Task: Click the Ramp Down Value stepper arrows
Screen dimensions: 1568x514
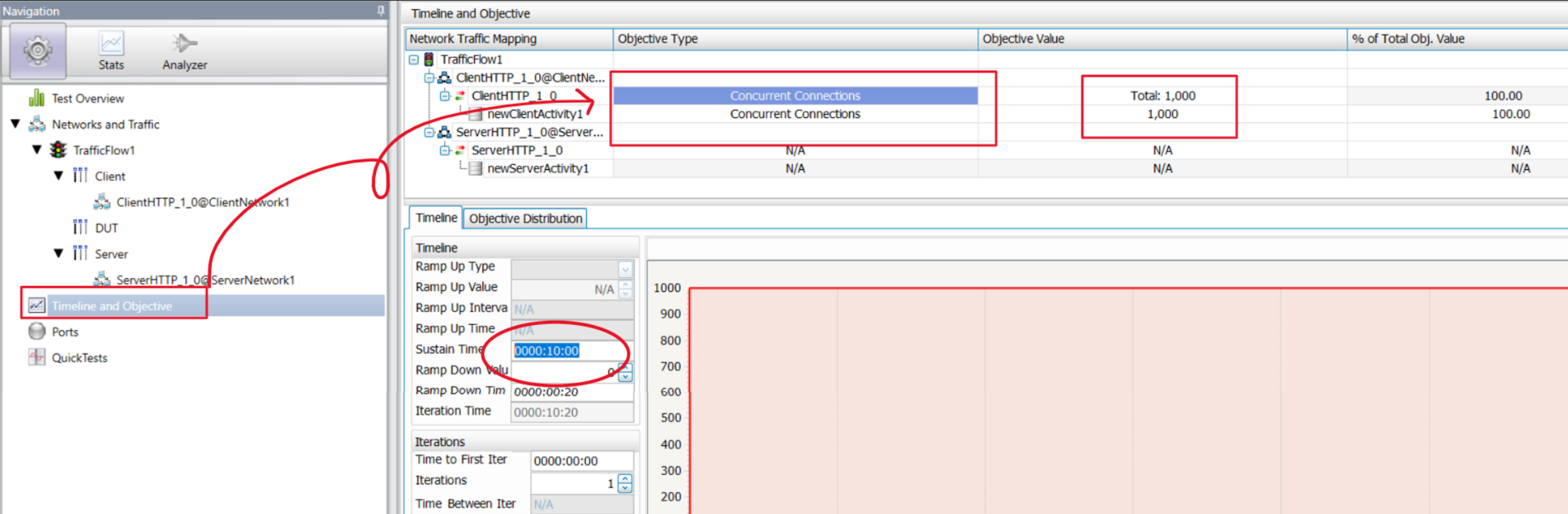Action: pyautogui.click(x=625, y=371)
